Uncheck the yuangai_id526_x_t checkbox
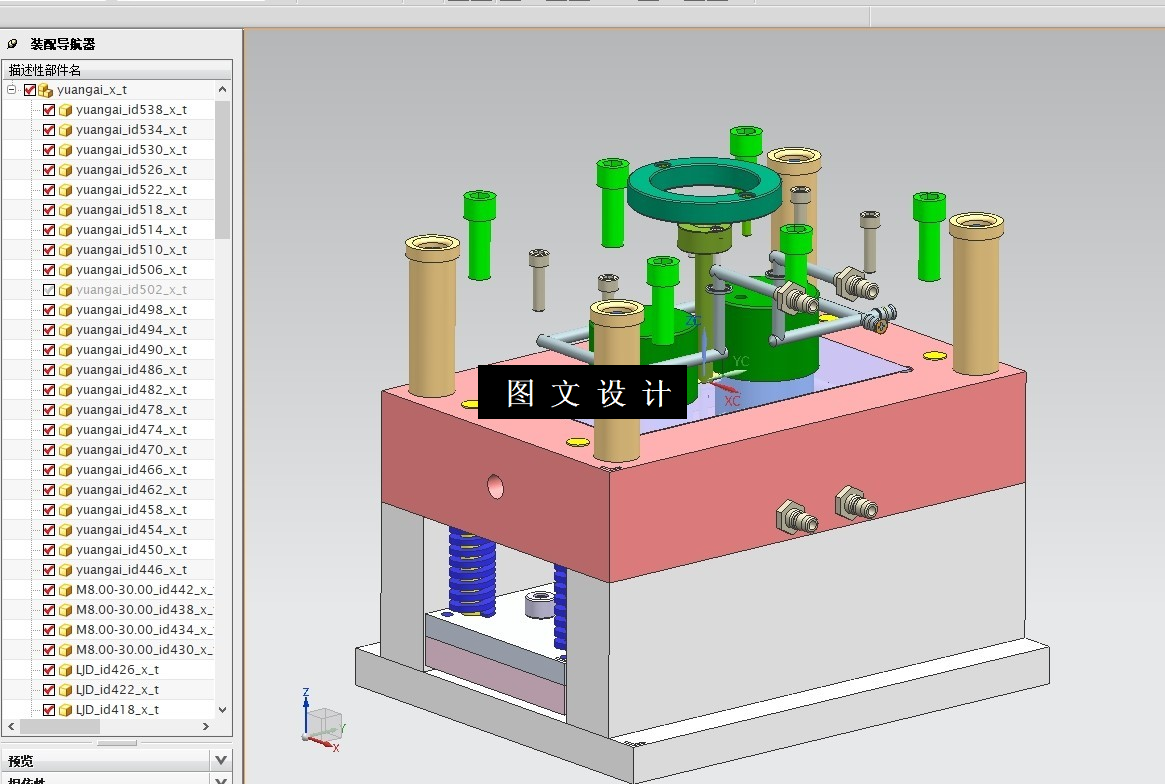The image size is (1165, 784). pyautogui.click(x=49, y=170)
